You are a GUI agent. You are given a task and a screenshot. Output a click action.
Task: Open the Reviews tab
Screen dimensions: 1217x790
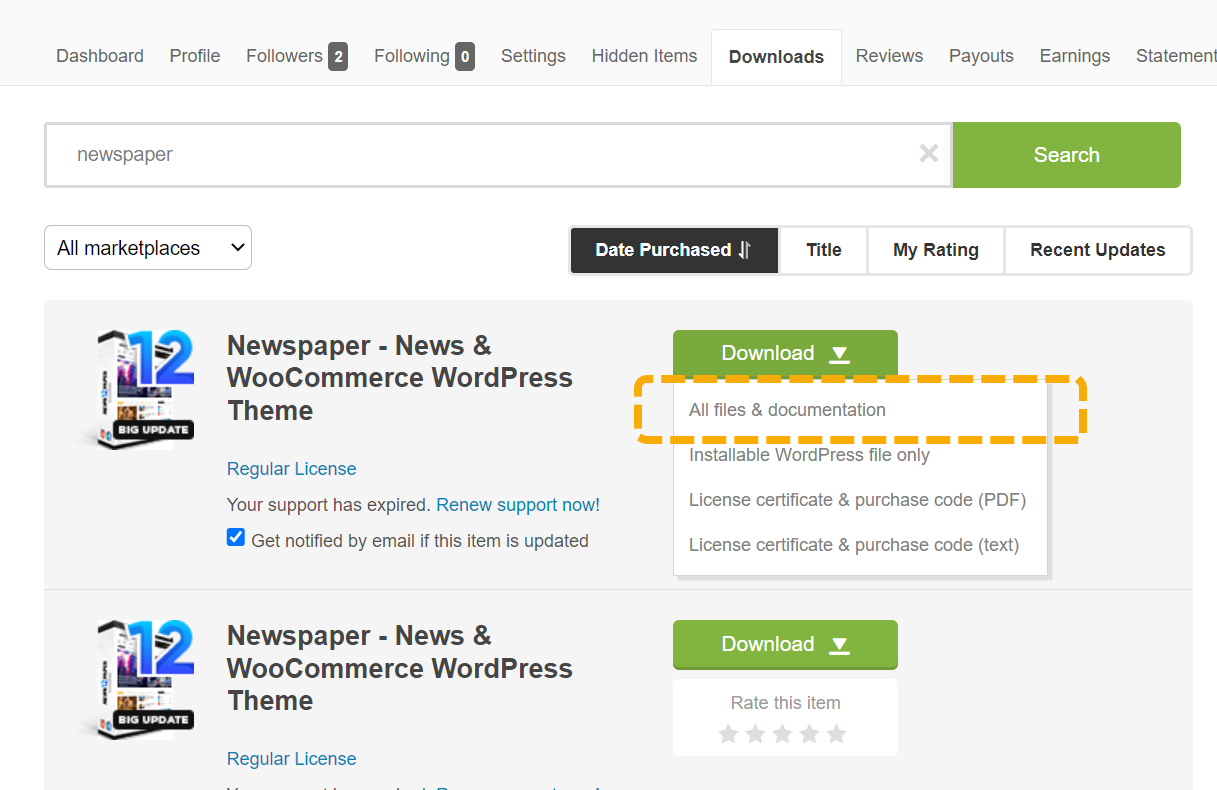coord(889,56)
